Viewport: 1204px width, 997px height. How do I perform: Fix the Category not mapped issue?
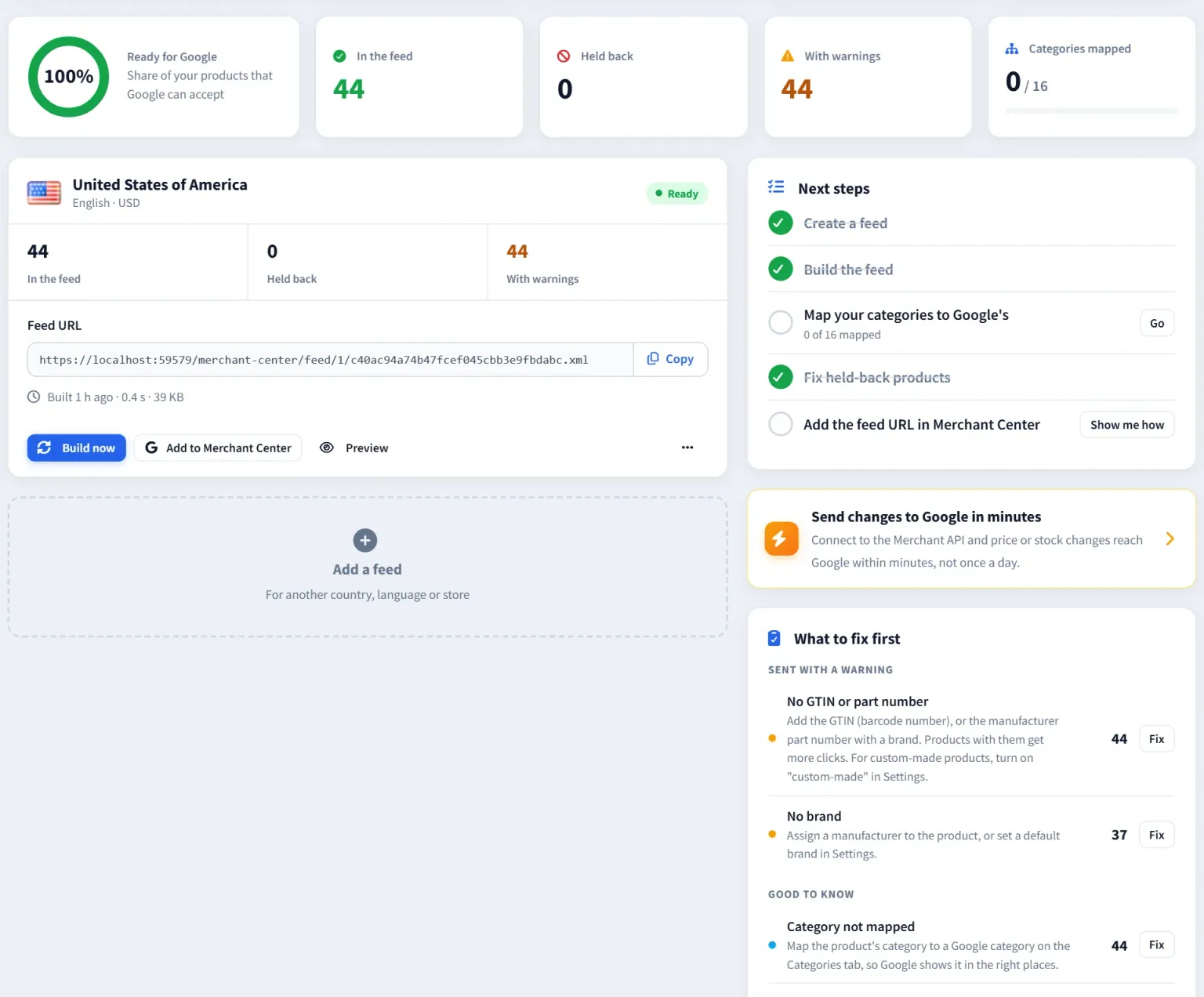pyautogui.click(x=1157, y=945)
